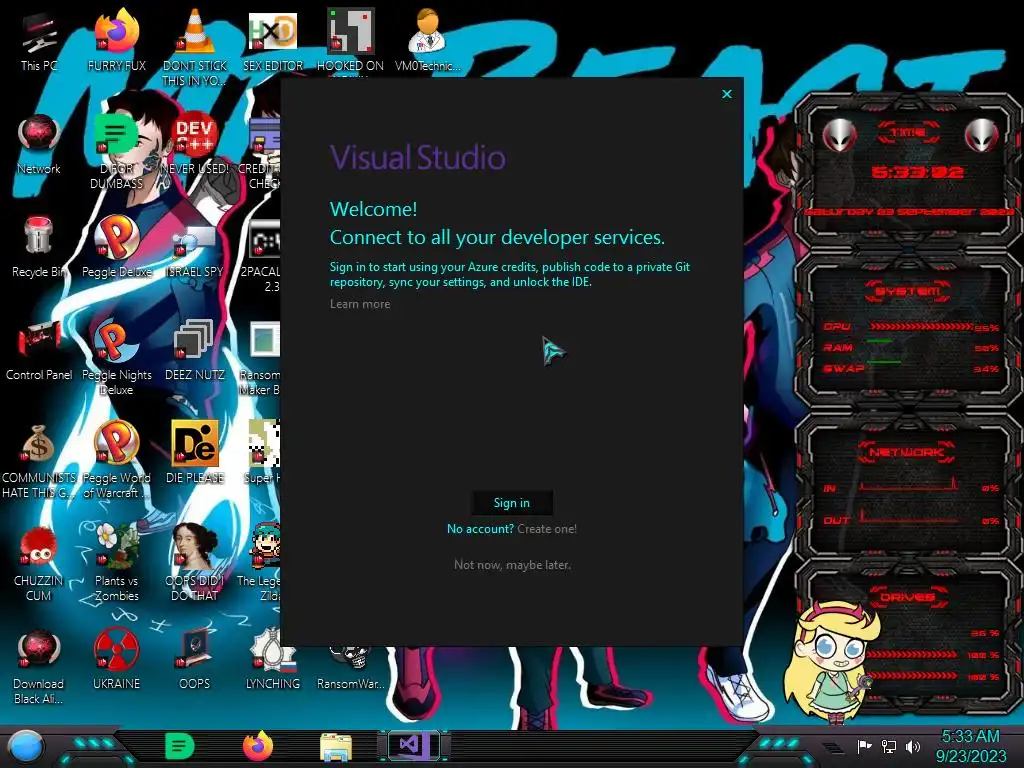The height and width of the screenshot is (768, 1024).
Task: Select the VLC cone DONT STICK icon
Action: pos(195,48)
